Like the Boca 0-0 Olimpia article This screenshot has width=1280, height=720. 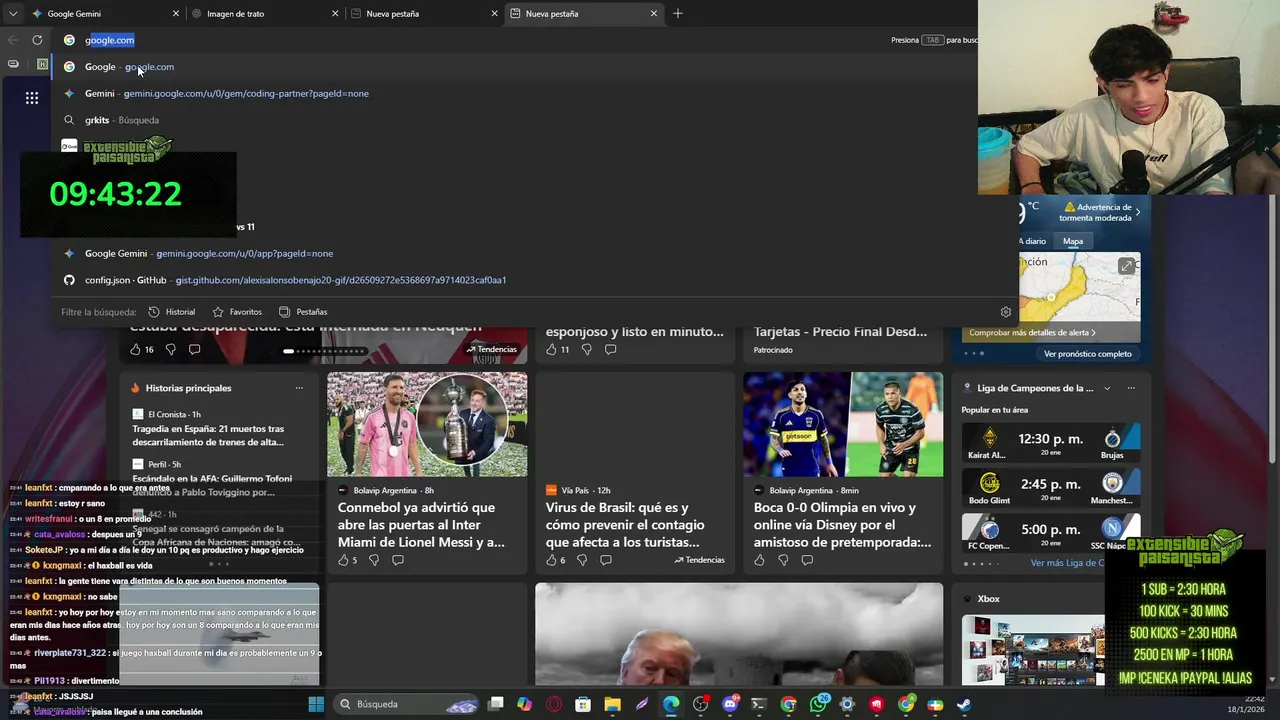tap(759, 560)
